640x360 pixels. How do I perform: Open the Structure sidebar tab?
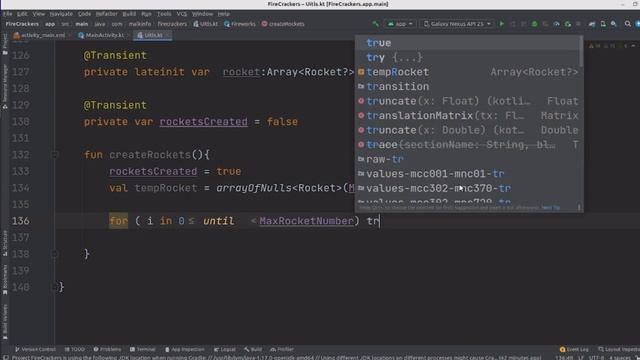pyautogui.click(x=5, y=243)
